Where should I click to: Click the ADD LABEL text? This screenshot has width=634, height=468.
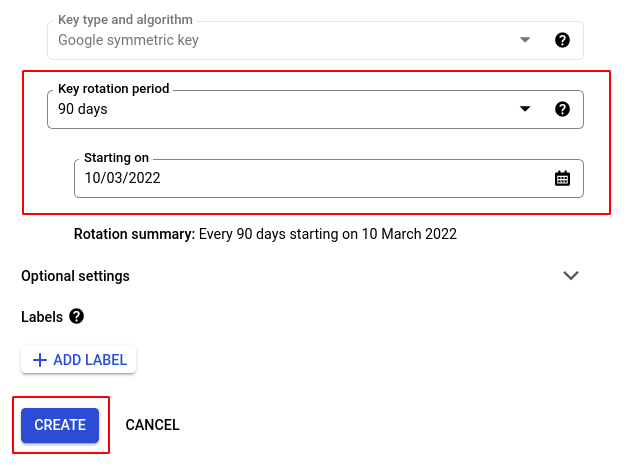click(x=90, y=360)
